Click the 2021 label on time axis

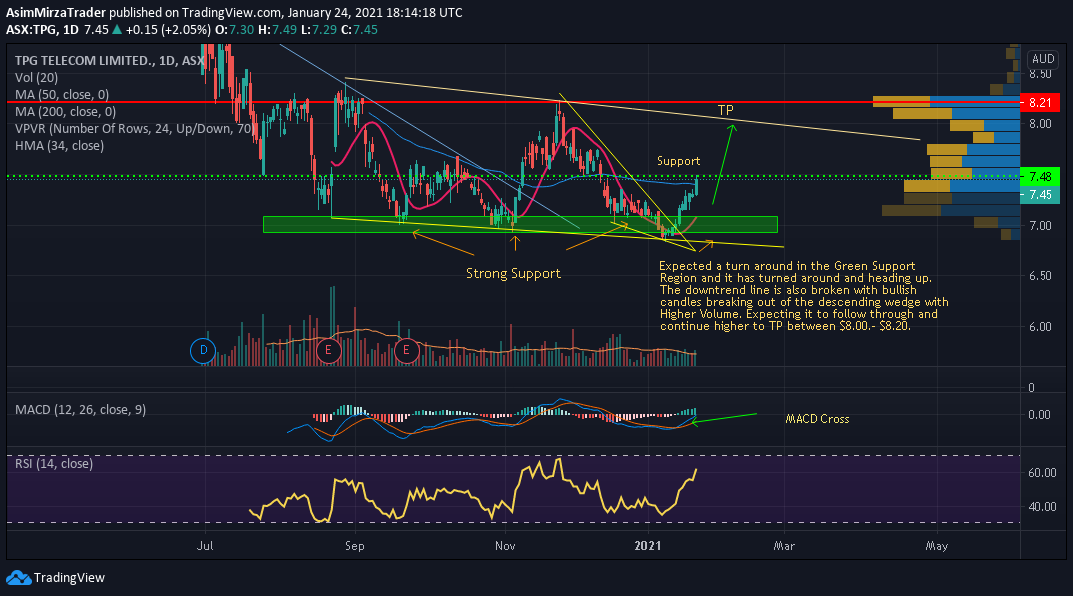click(x=648, y=546)
